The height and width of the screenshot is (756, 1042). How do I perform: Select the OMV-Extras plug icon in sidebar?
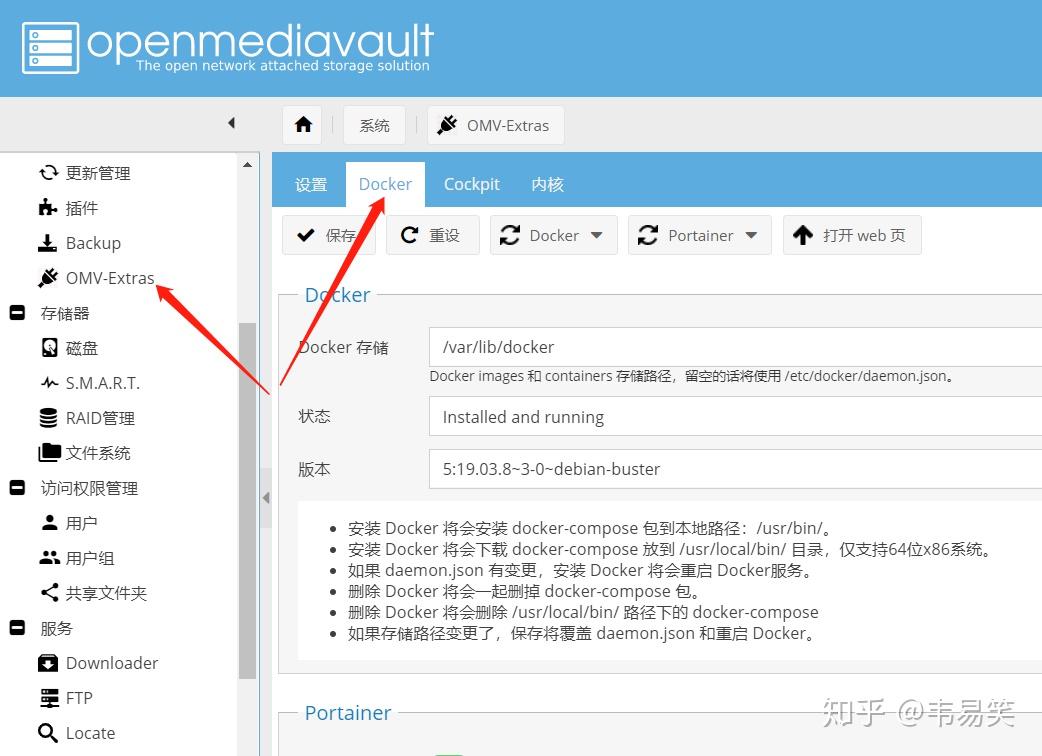pyautogui.click(x=47, y=277)
